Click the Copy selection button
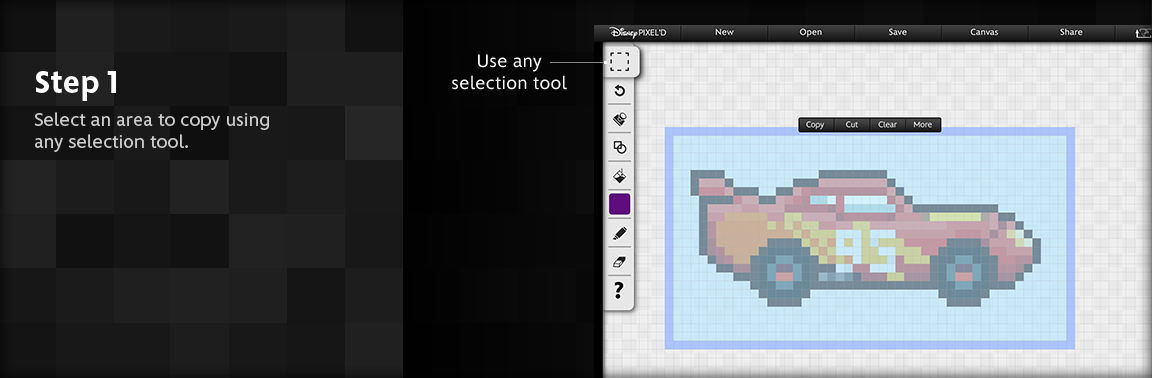This screenshot has height=378, width=1152. tap(815, 125)
